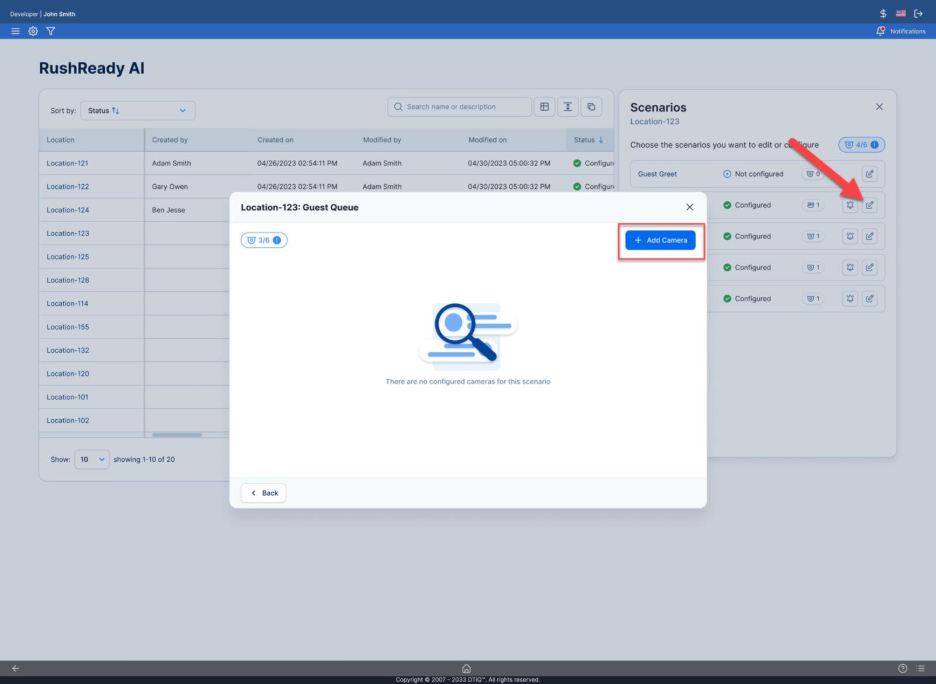Open the hamburger menu
The width and height of the screenshot is (936, 684).
(x=15, y=31)
